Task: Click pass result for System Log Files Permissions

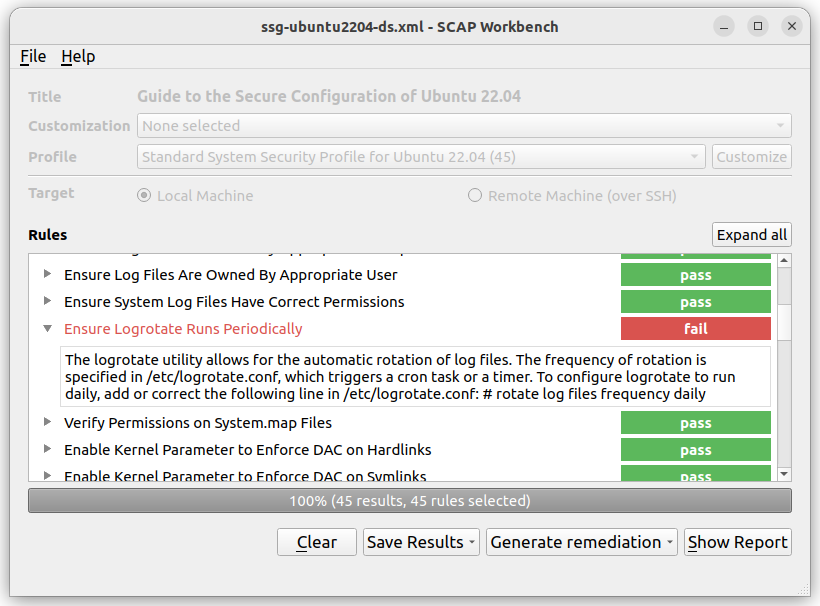Action: tap(696, 302)
